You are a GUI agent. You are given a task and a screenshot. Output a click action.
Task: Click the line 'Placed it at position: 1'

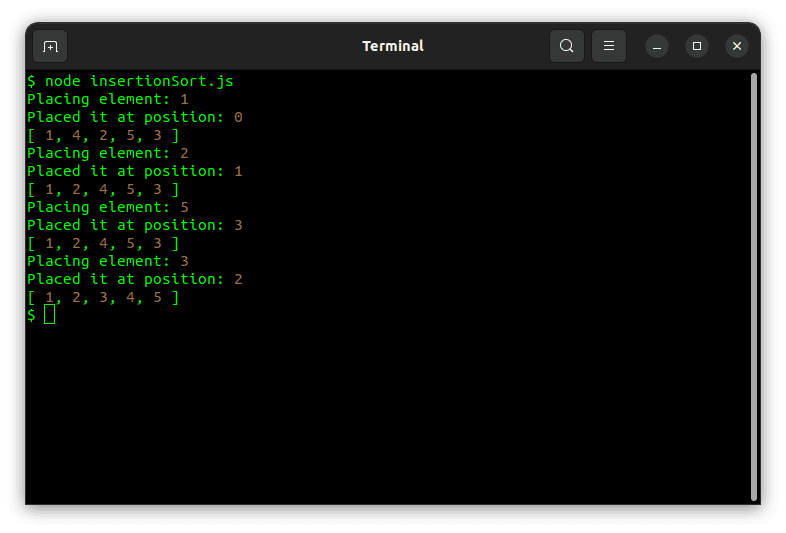click(x=135, y=171)
